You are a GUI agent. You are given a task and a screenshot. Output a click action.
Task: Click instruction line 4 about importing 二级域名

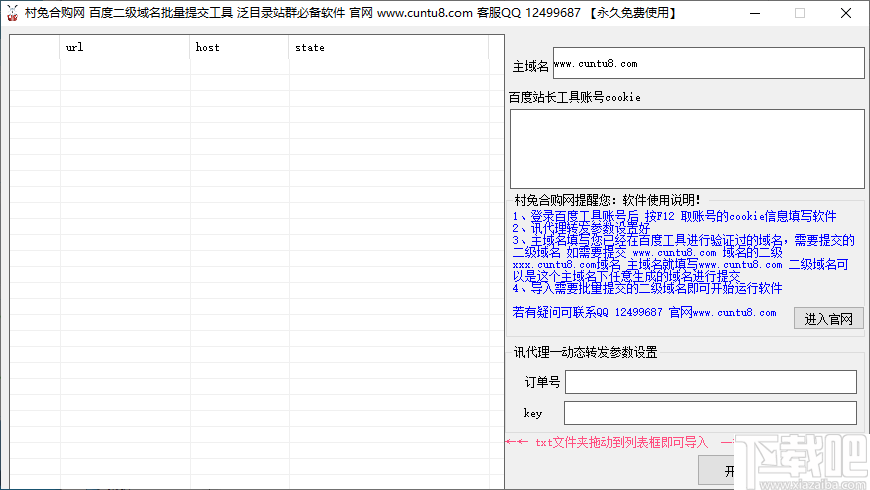(x=647, y=288)
